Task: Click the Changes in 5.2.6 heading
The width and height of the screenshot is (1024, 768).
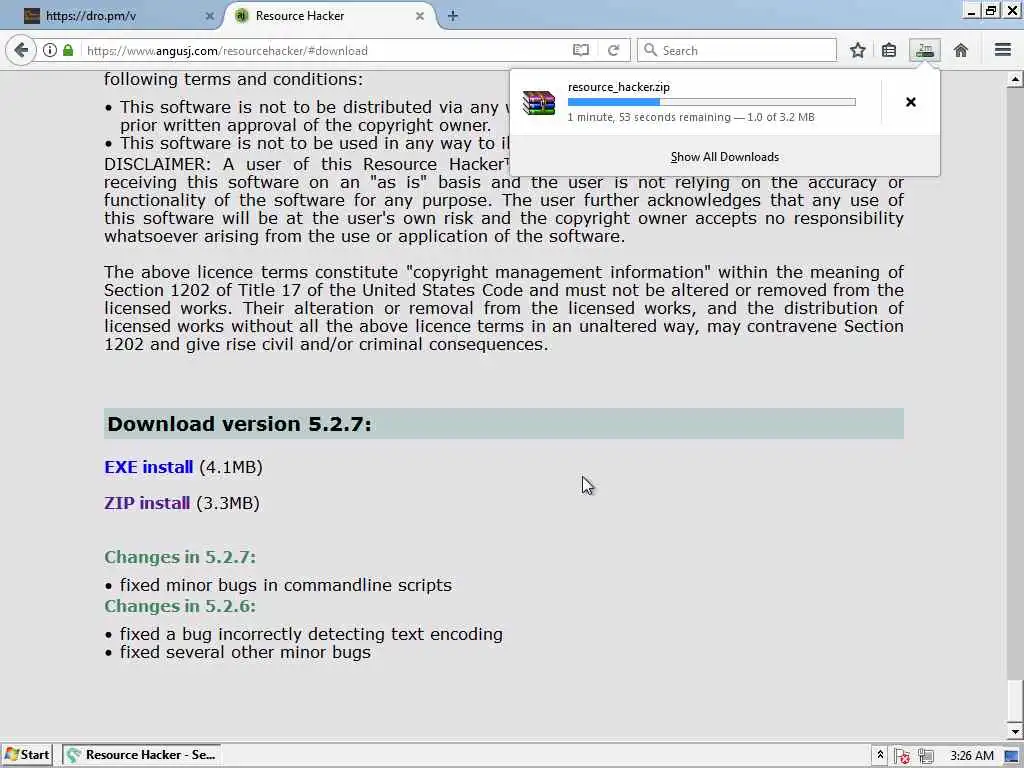Action: (x=180, y=606)
